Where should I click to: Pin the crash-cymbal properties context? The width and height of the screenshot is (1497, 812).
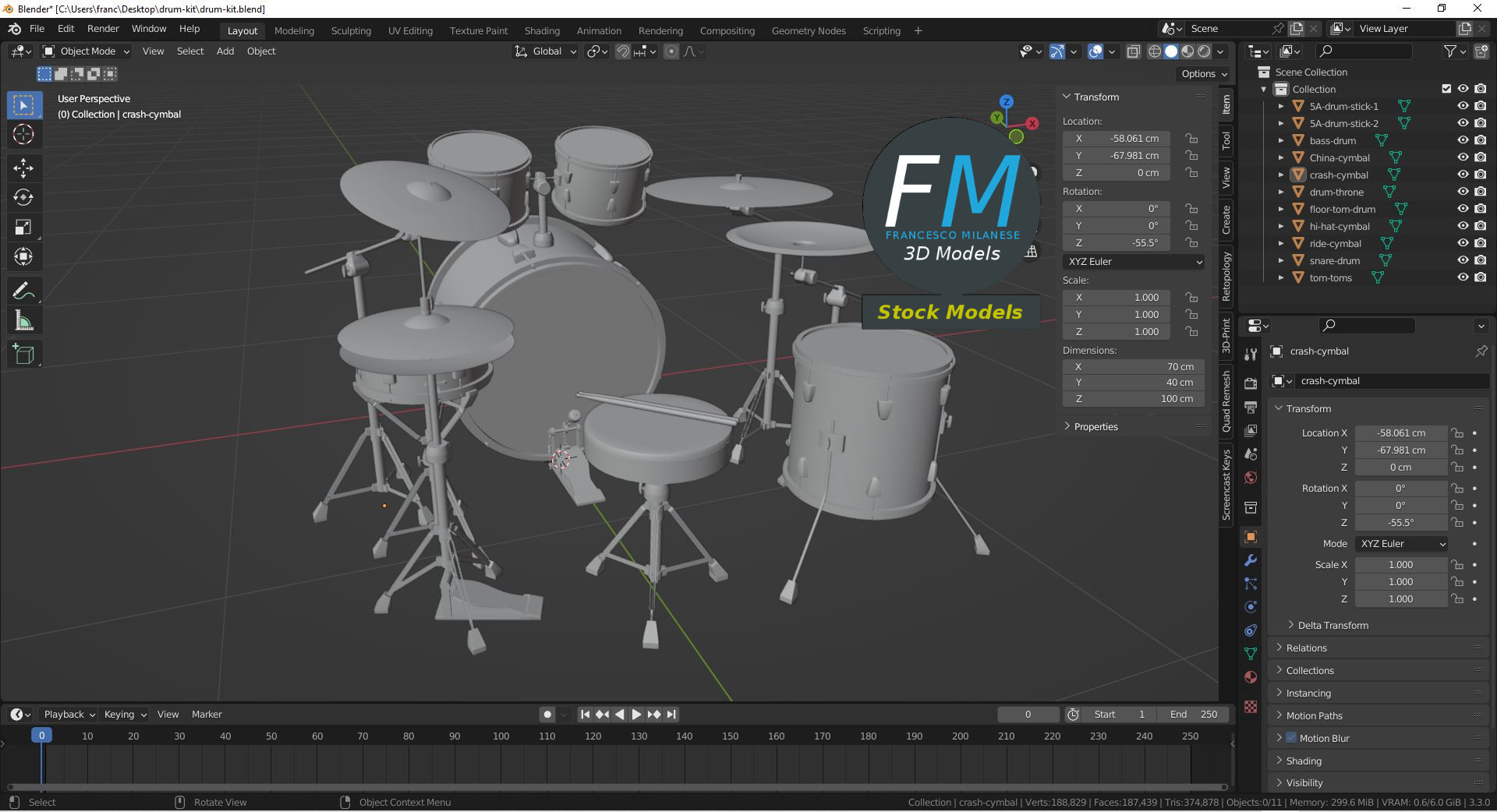click(1481, 351)
